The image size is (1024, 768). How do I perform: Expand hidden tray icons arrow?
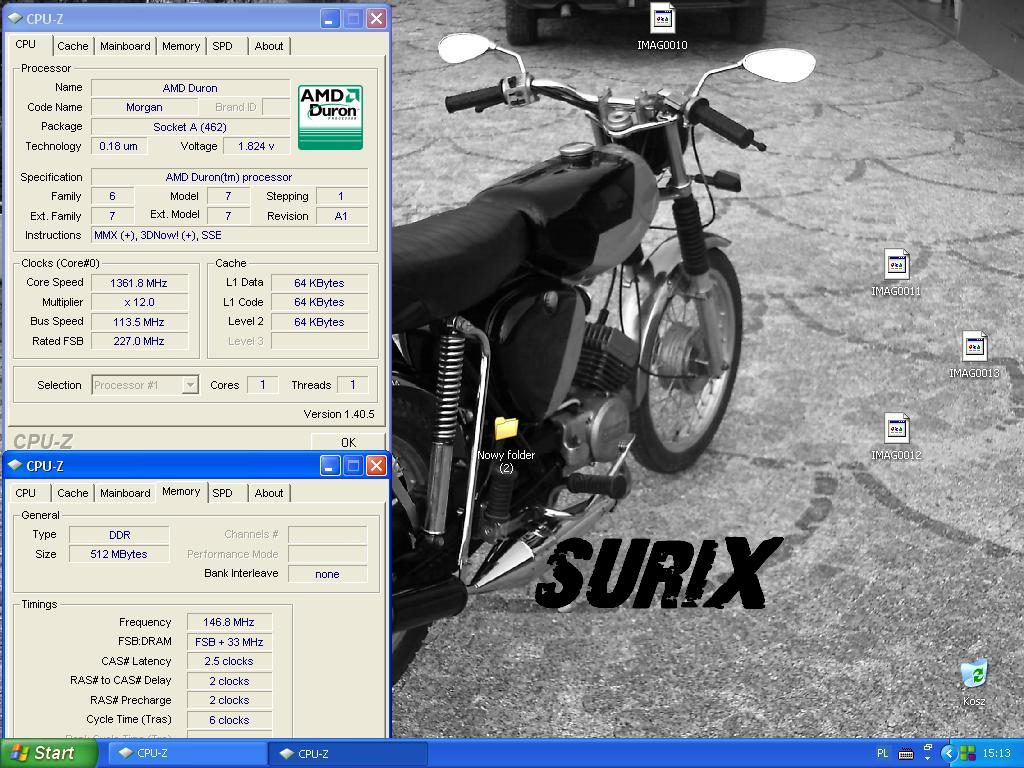pyautogui.click(x=948, y=754)
